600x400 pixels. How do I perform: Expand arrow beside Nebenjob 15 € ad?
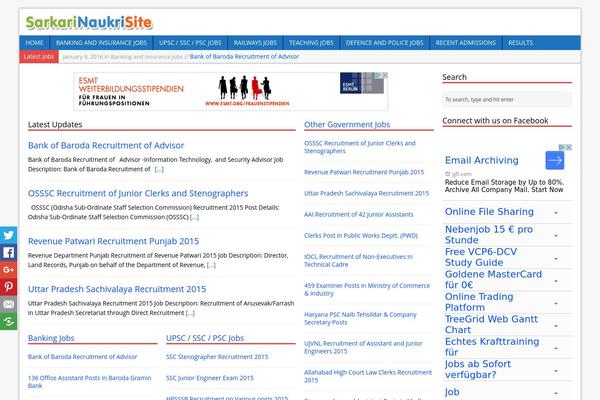tap(556, 236)
